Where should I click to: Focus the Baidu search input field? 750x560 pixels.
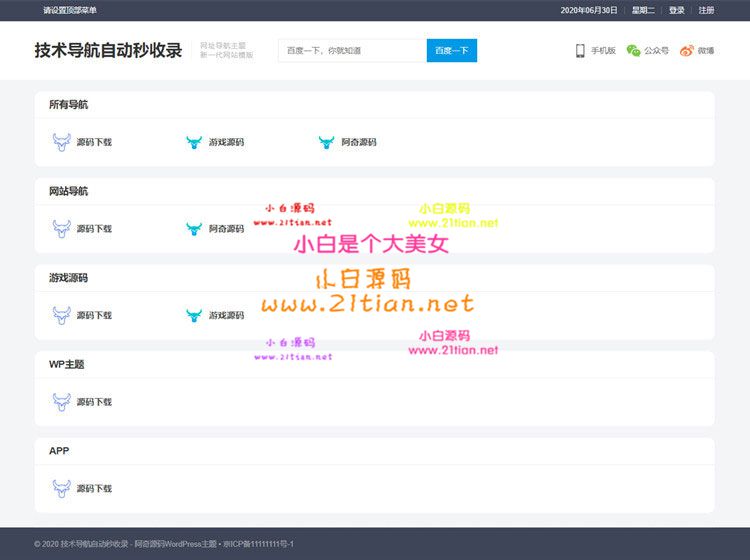click(x=352, y=50)
